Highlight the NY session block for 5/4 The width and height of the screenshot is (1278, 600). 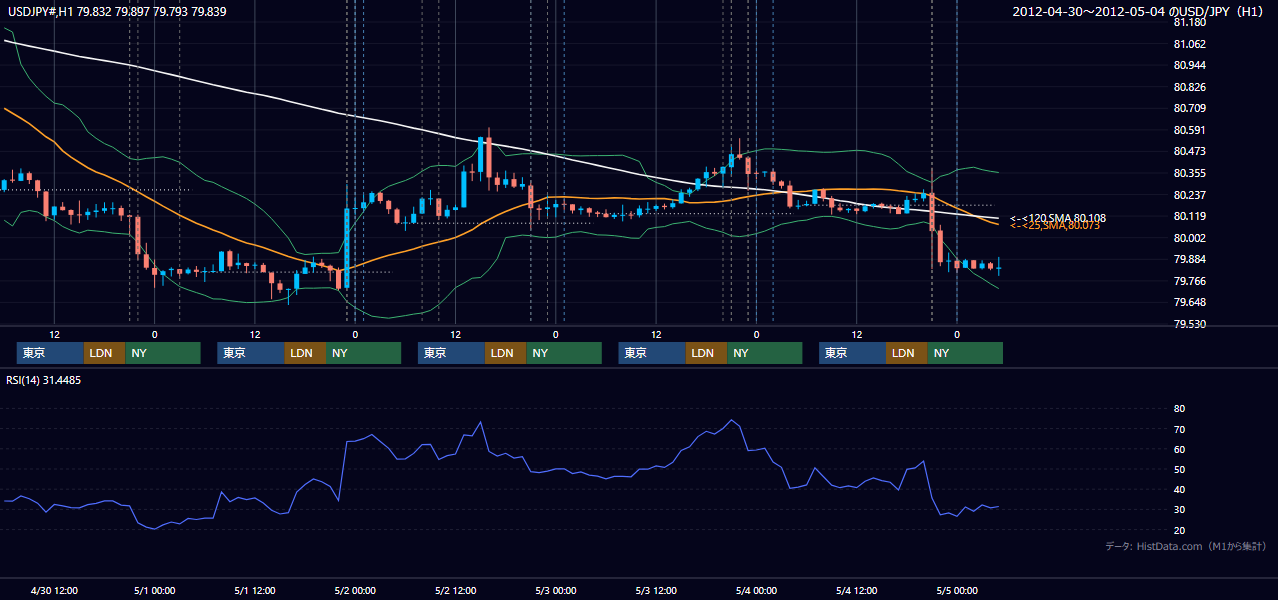pos(965,353)
